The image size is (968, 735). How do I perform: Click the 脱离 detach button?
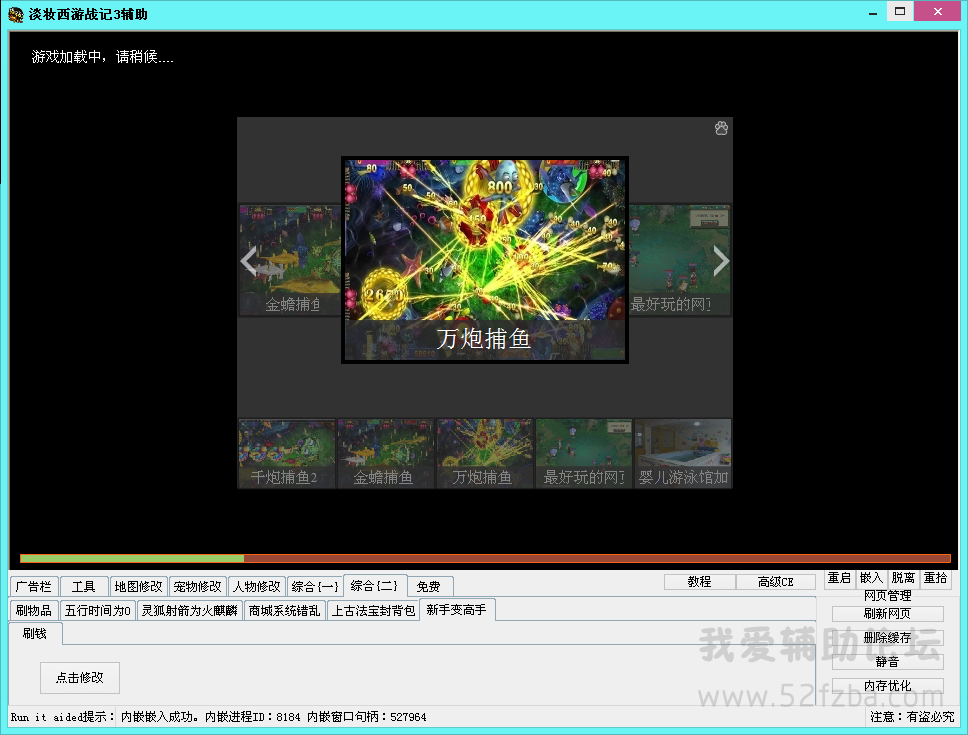click(x=903, y=578)
